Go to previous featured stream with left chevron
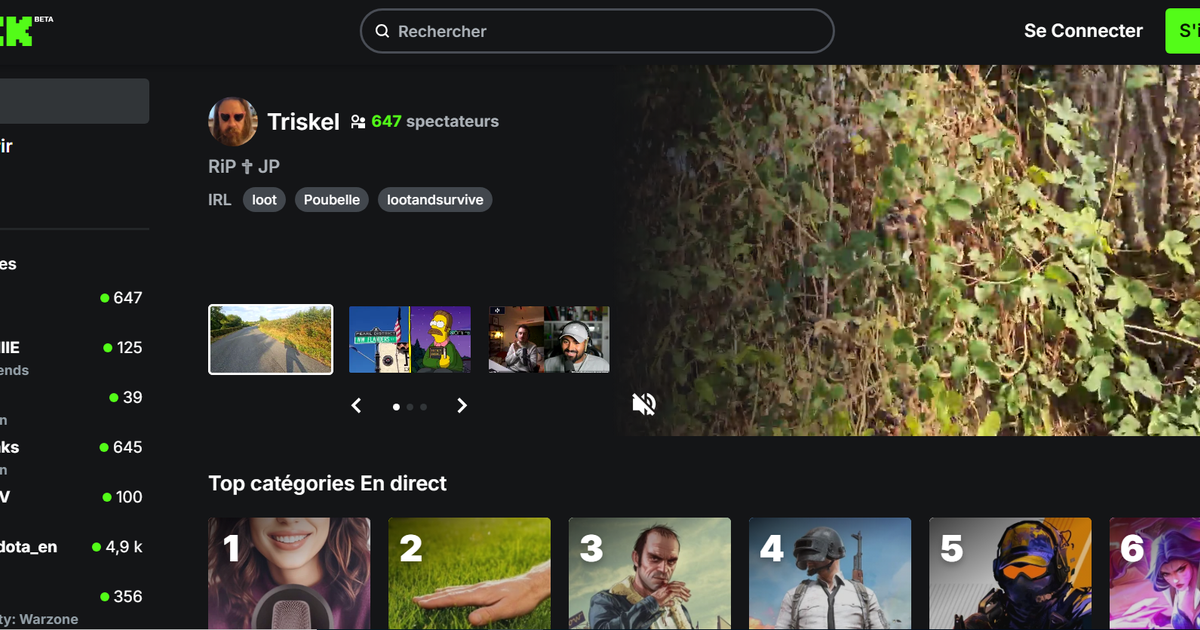1200x630 pixels. [356, 406]
